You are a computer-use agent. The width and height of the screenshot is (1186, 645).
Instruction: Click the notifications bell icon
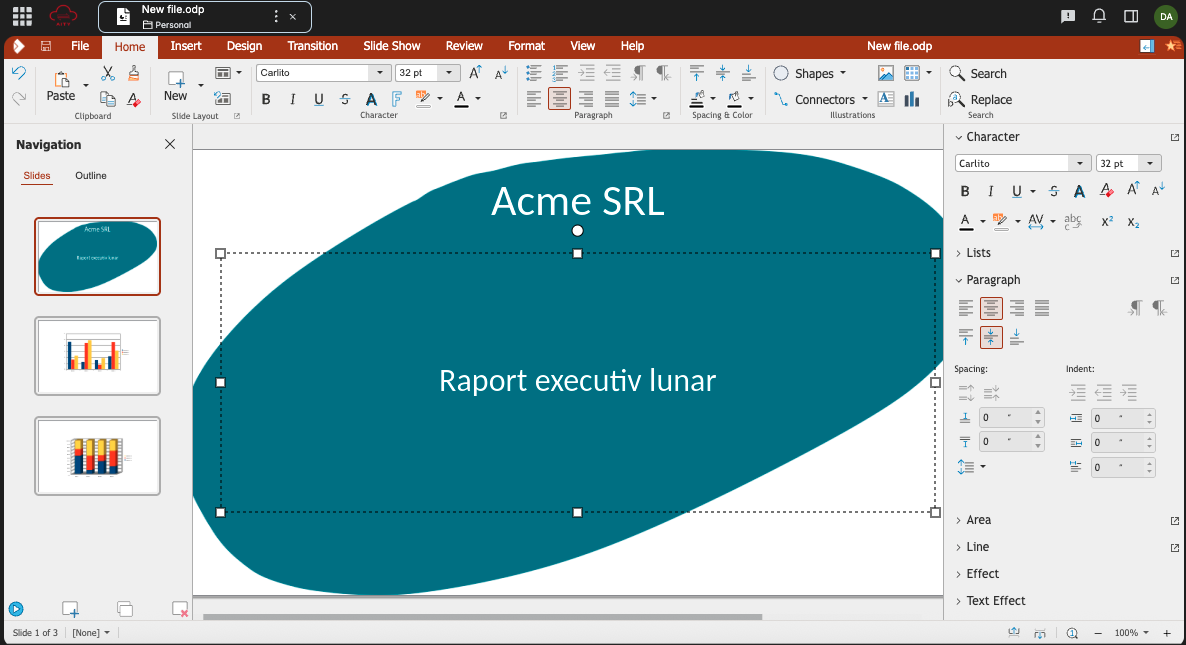tap(1099, 16)
